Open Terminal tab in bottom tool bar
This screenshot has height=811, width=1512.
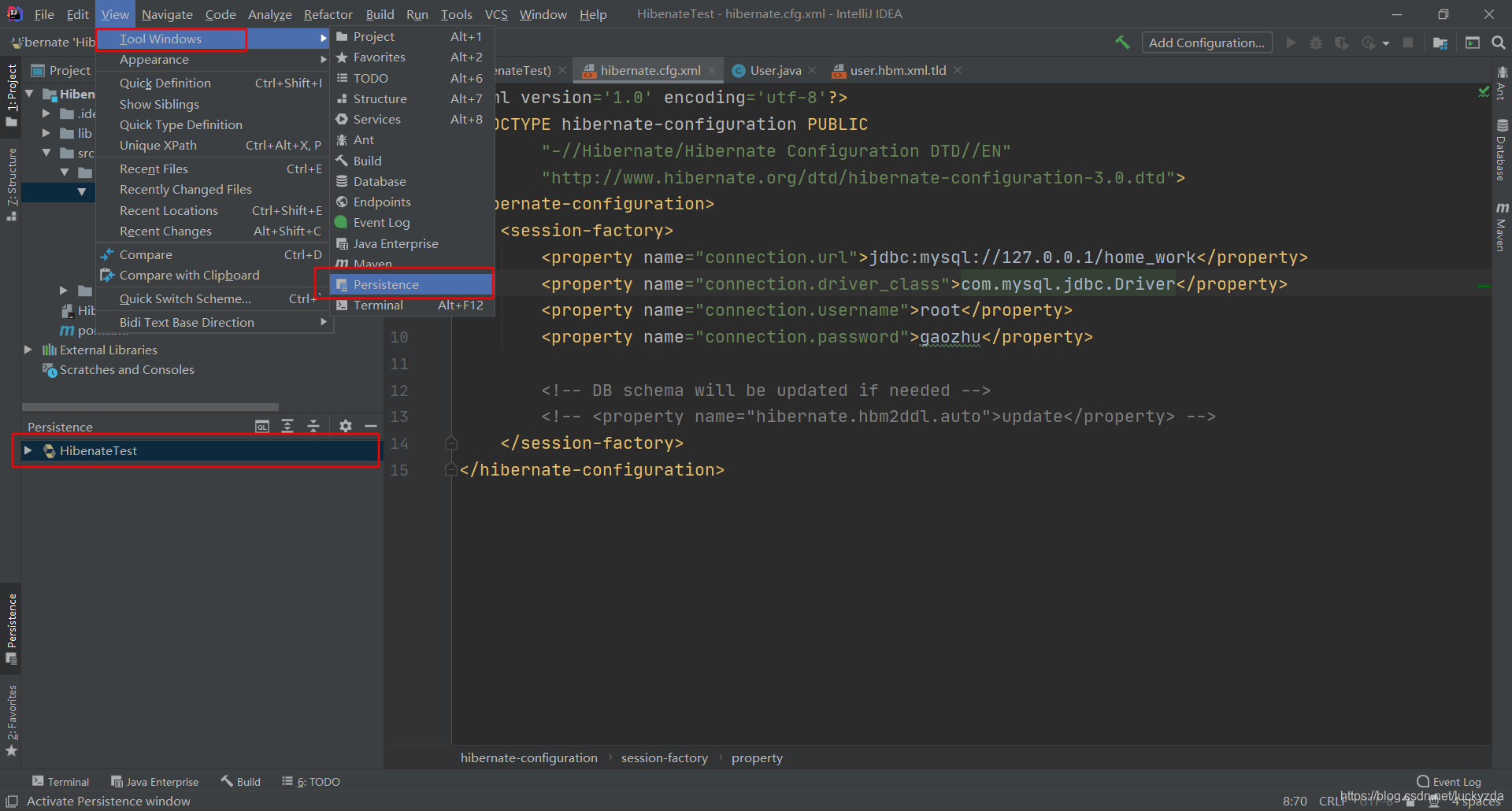[61, 782]
